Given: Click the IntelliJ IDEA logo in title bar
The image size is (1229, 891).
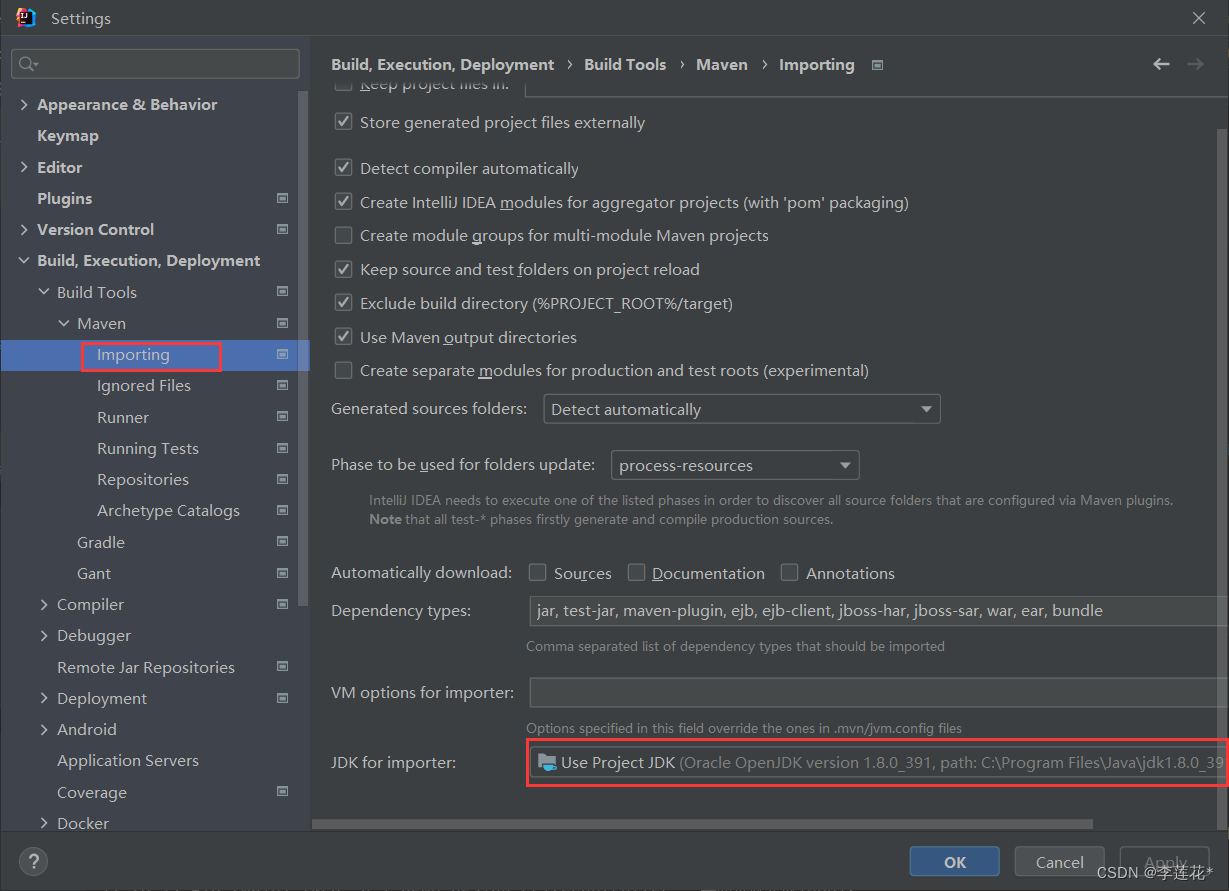Looking at the screenshot, I should click(x=26, y=18).
